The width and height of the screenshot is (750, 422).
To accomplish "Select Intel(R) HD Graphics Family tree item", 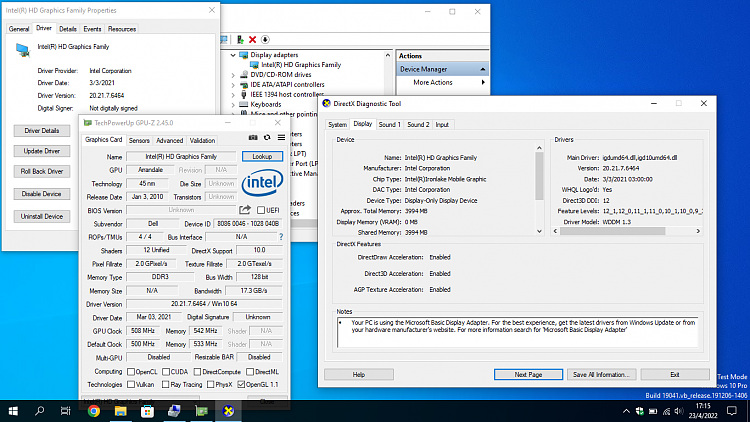I will pyautogui.click(x=301, y=65).
